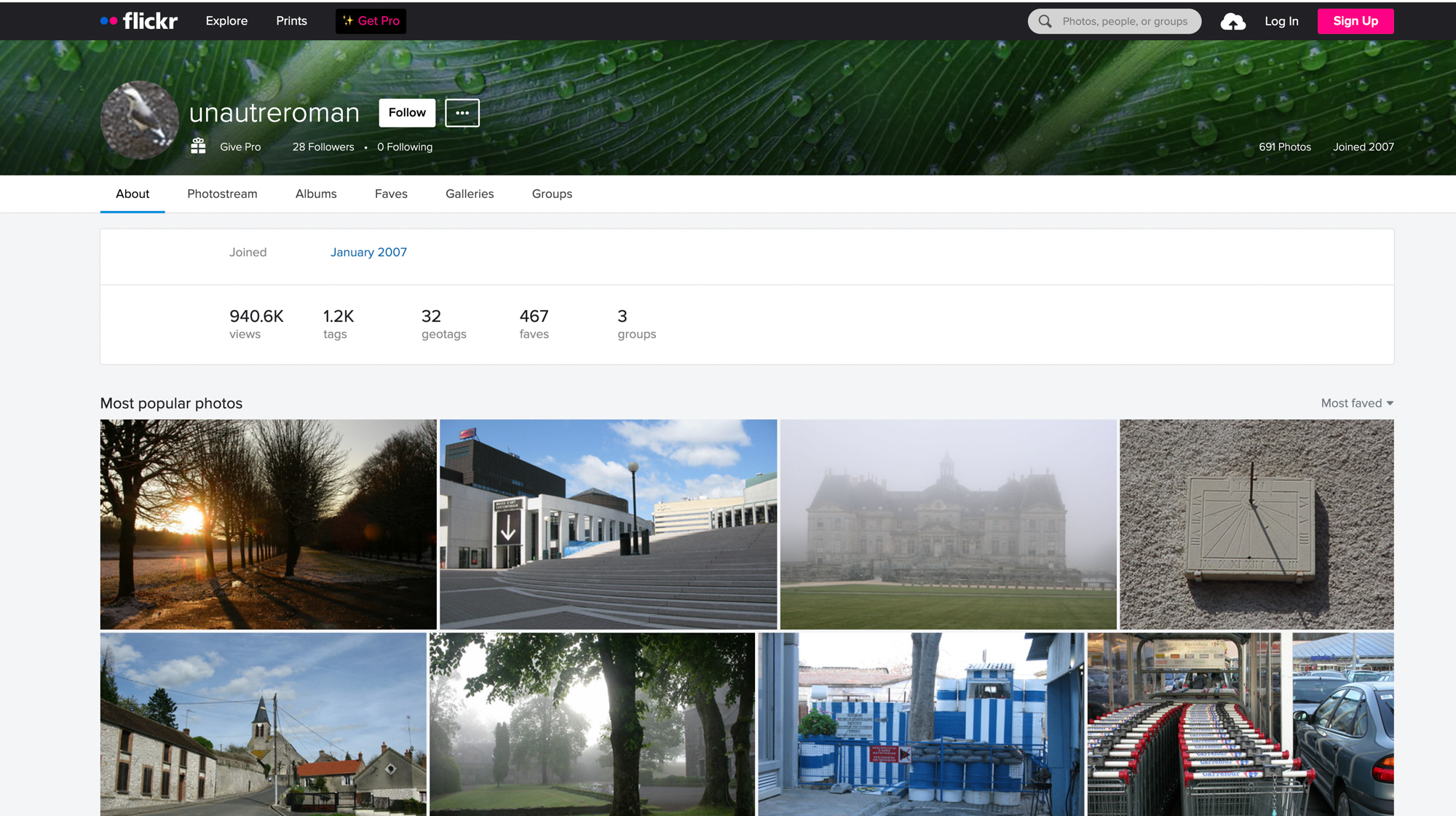The height and width of the screenshot is (816, 1456).
Task: Click the search magnifier icon
Action: pyautogui.click(x=1045, y=22)
